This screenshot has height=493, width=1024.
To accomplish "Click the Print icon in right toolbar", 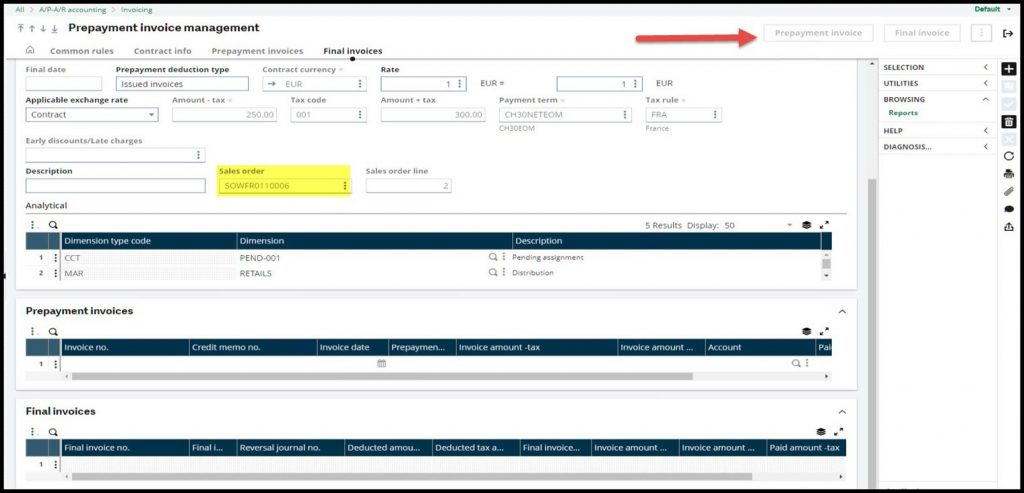I will click(1008, 174).
